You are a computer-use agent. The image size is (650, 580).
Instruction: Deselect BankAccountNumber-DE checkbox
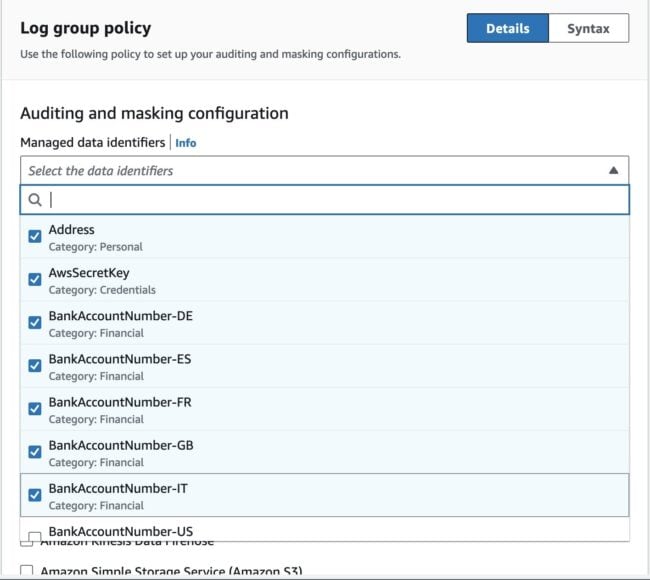pos(35,323)
